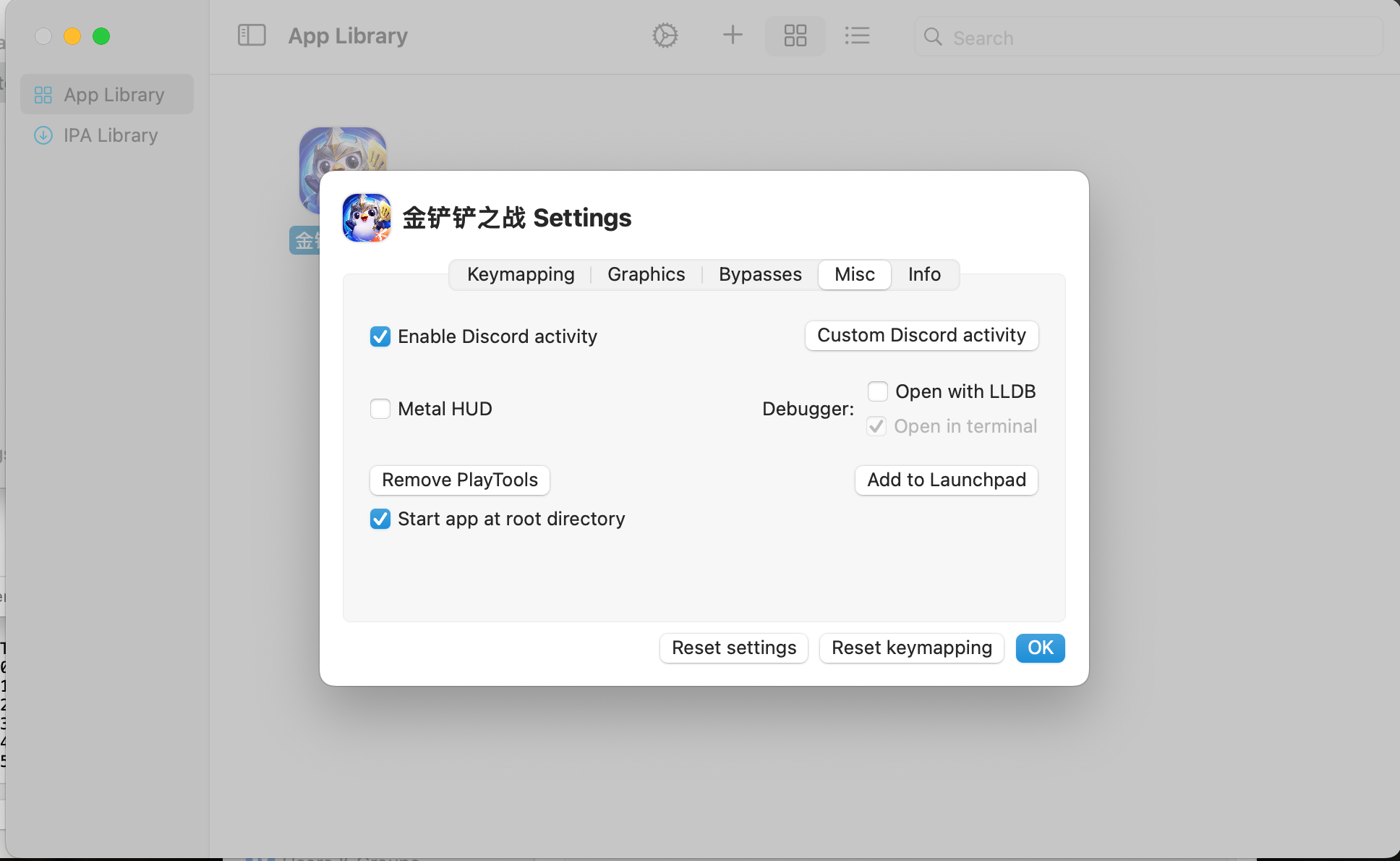Screen dimensions: 1400x861
Task: Toggle the sidebar panel icon
Action: pyautogui.click(x=252, y=35)
